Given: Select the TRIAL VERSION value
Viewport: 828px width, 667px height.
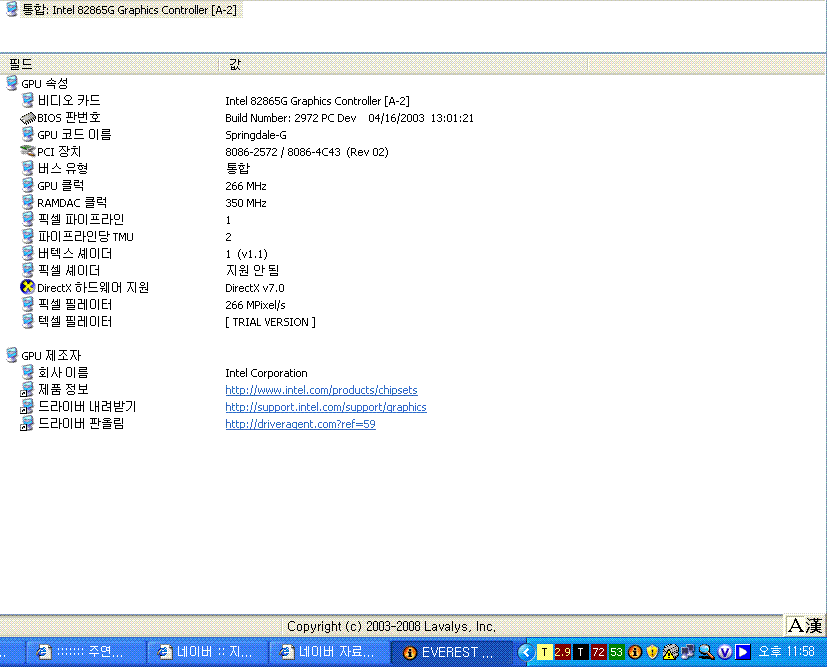Looking at the screenshot, I should tap(270, 322).
